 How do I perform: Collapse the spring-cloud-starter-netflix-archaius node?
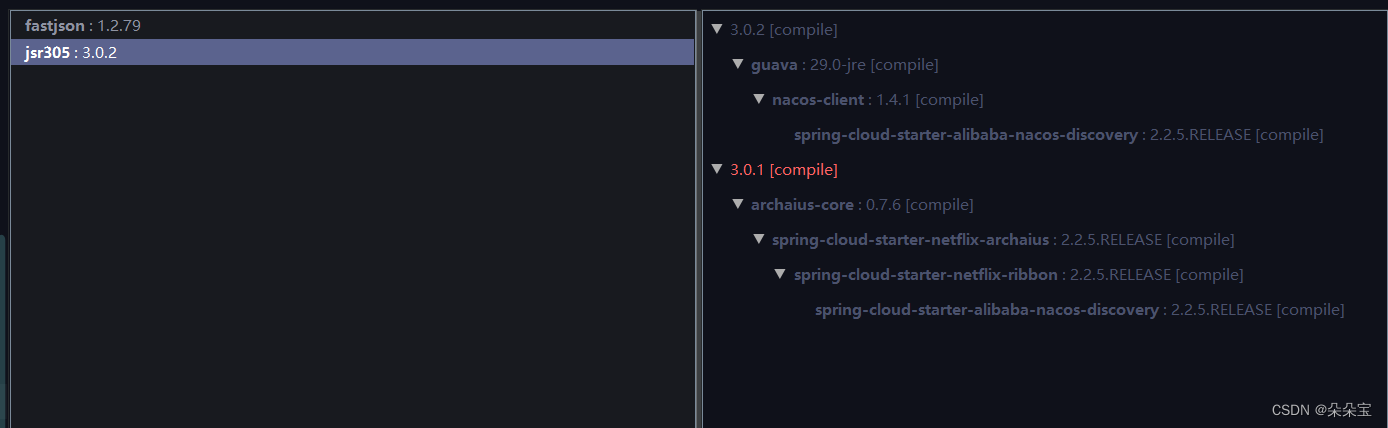758,239
